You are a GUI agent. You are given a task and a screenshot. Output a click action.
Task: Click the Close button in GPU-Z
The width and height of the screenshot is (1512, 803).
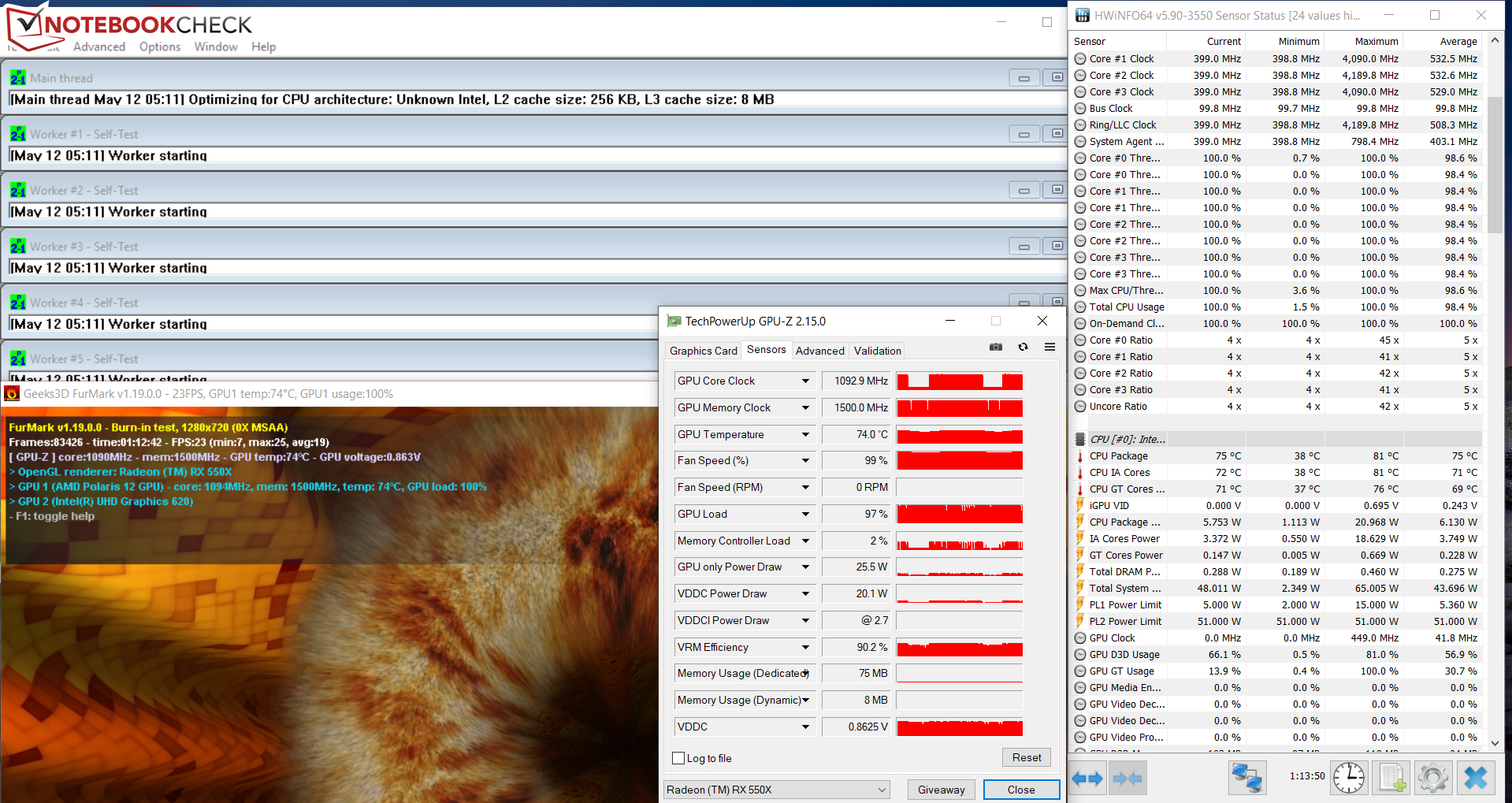(1021, 790)
